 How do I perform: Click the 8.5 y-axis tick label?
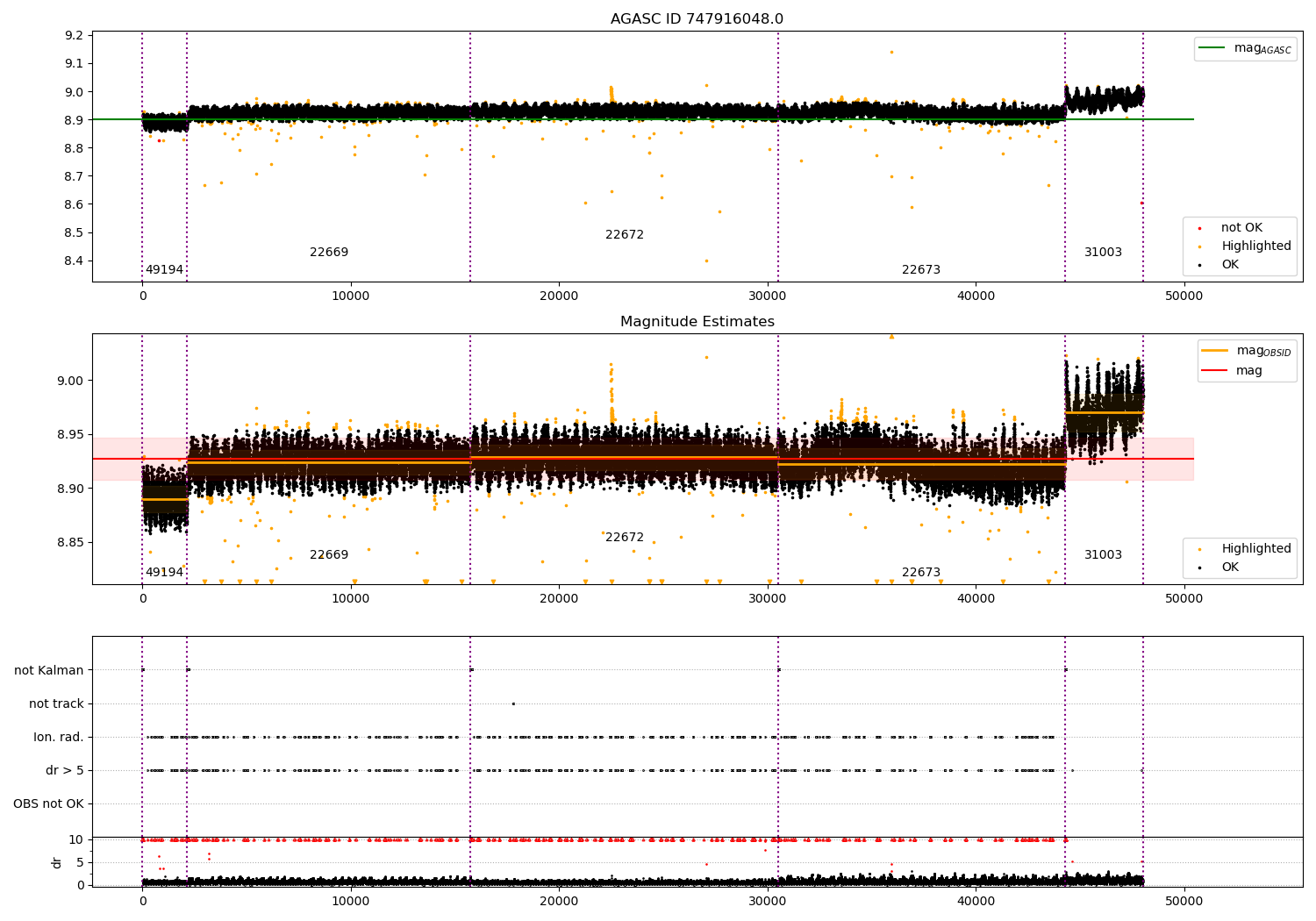[x=75, y=233]
